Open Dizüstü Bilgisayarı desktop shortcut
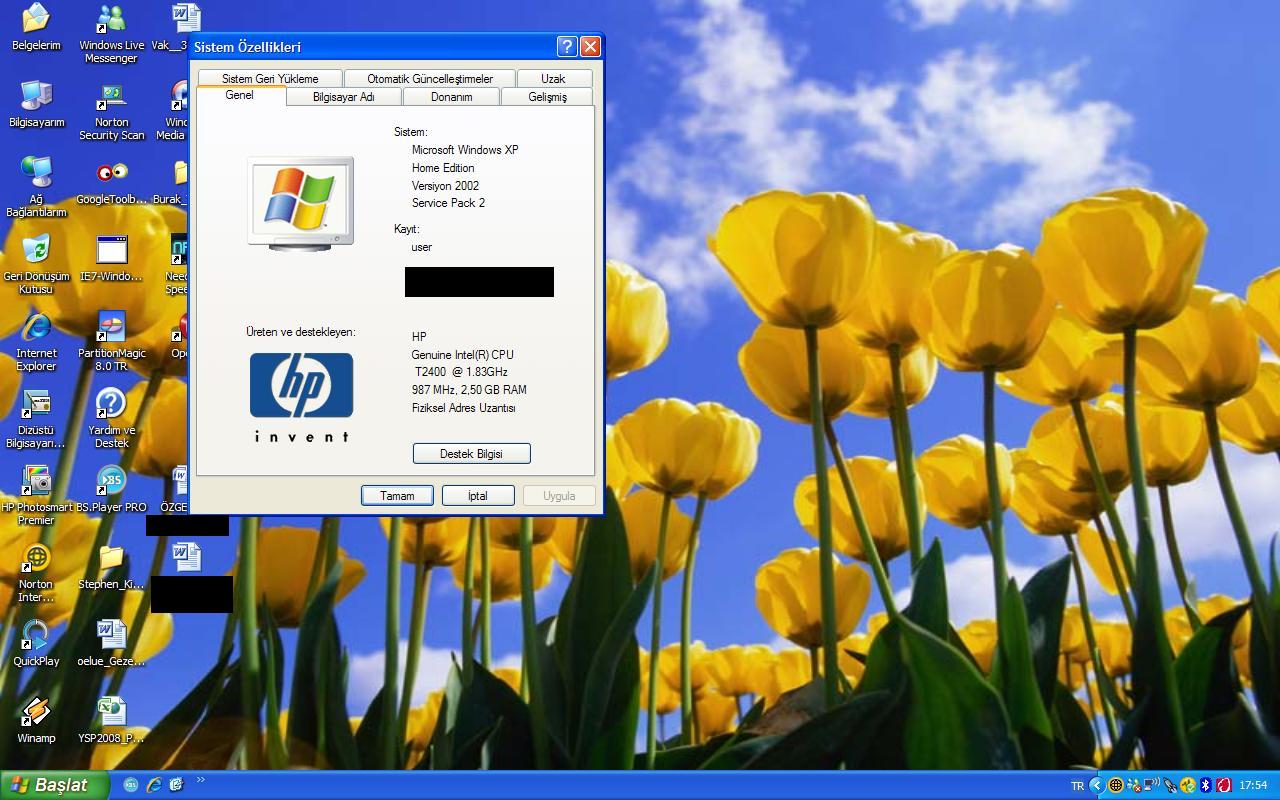The image size is (1280, 800). [x=36, y=418]
